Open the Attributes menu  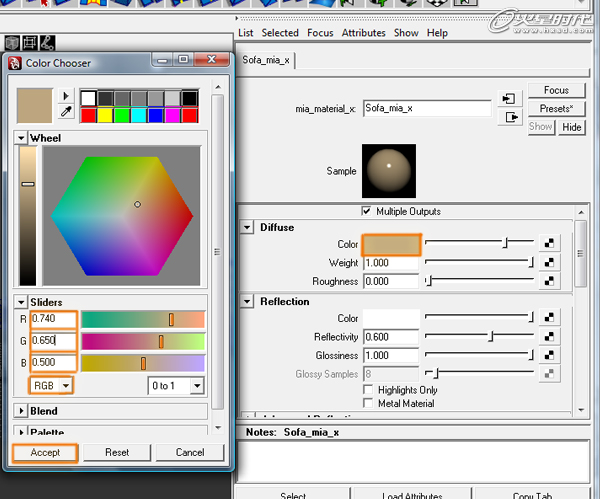tap(363, 33)
